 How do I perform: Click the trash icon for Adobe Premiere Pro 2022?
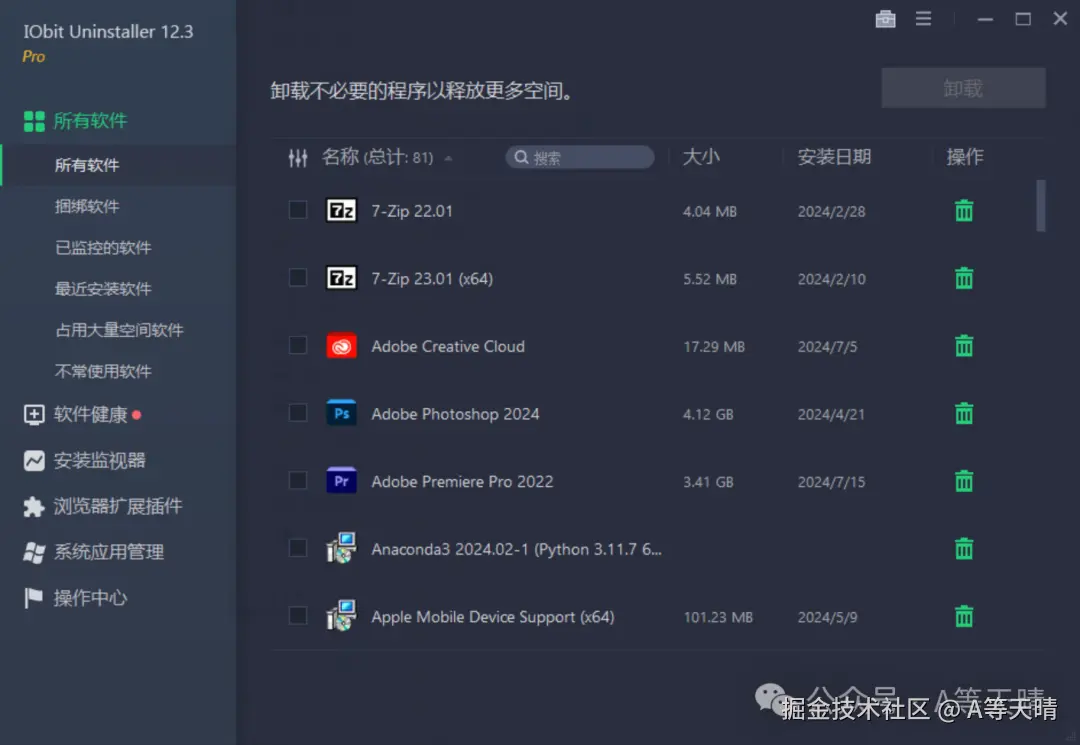(x=964, y=481)
